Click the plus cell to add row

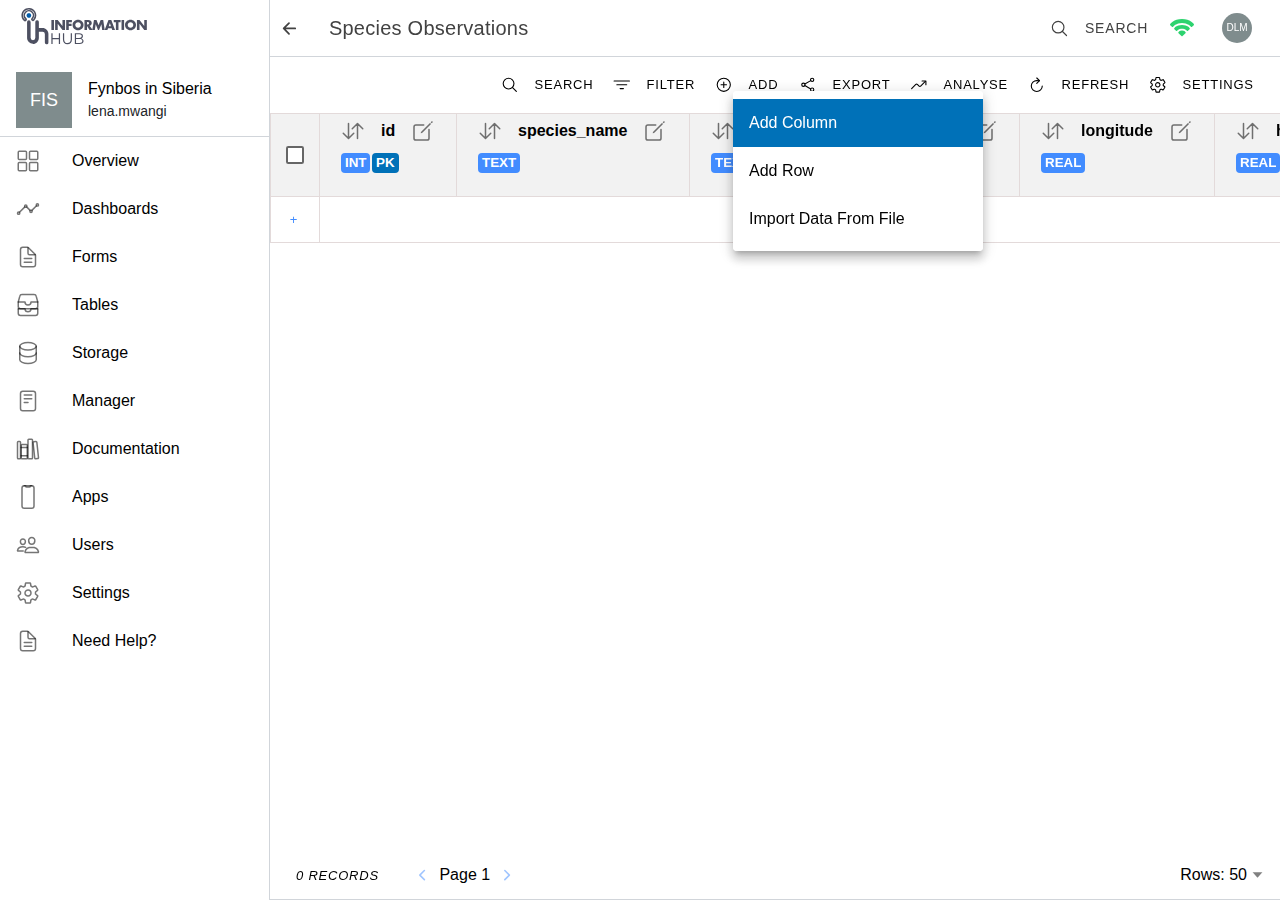tap(294, 220)
